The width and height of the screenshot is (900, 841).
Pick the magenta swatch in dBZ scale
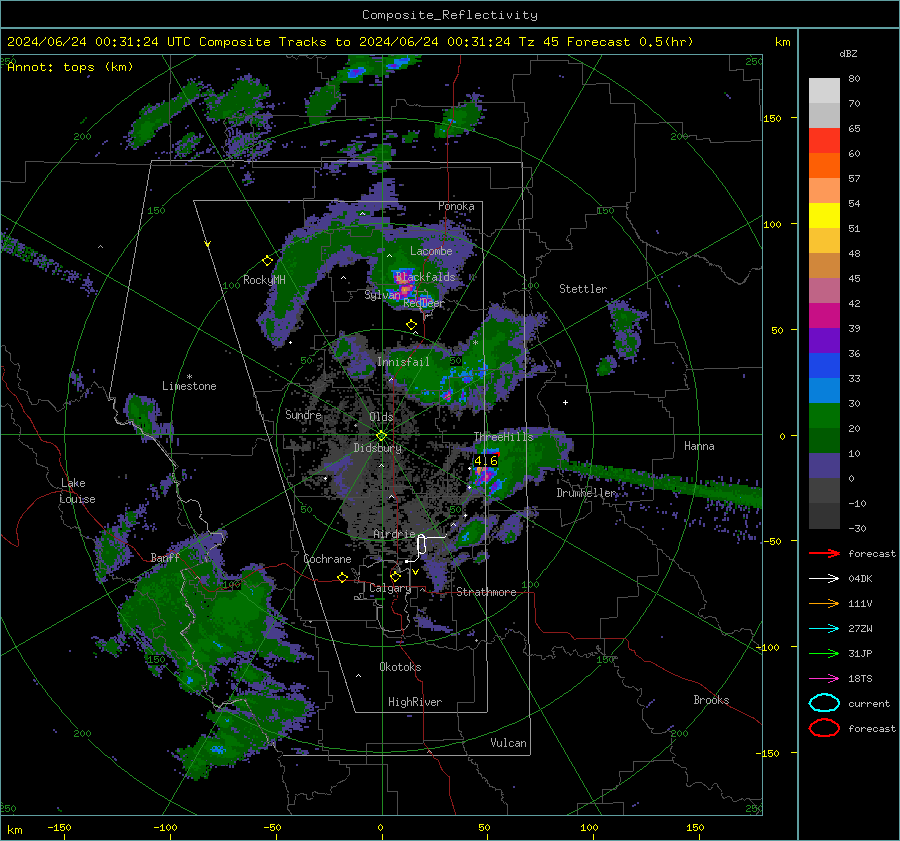(x=824, y=316)
